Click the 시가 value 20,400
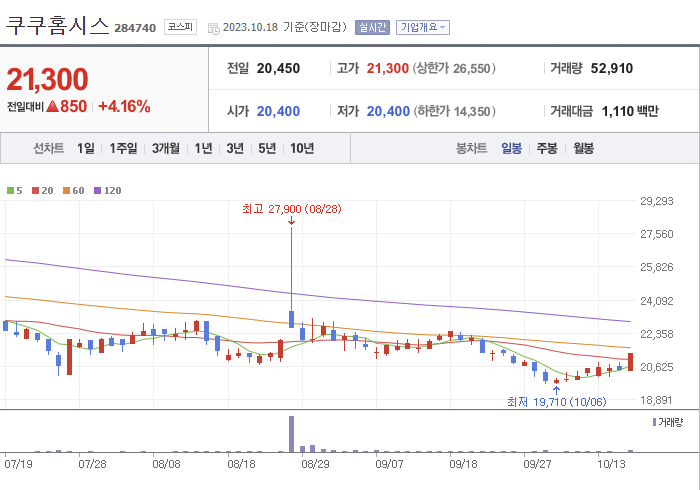Image resolution: width=700 pixels, height=490 pixels. click(x=278, y=111)
